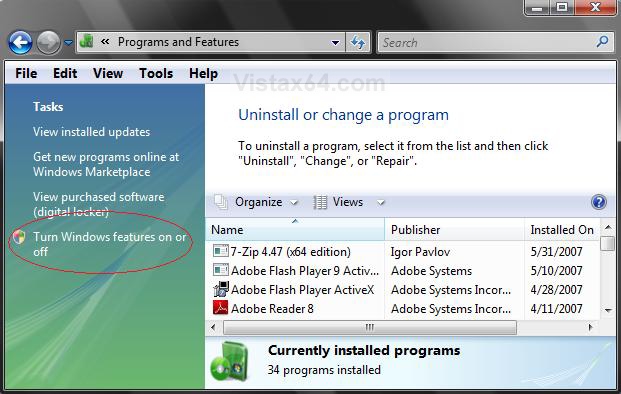Open the Help menu
This screenshot has height=394, width=621.
click(203, 74)
